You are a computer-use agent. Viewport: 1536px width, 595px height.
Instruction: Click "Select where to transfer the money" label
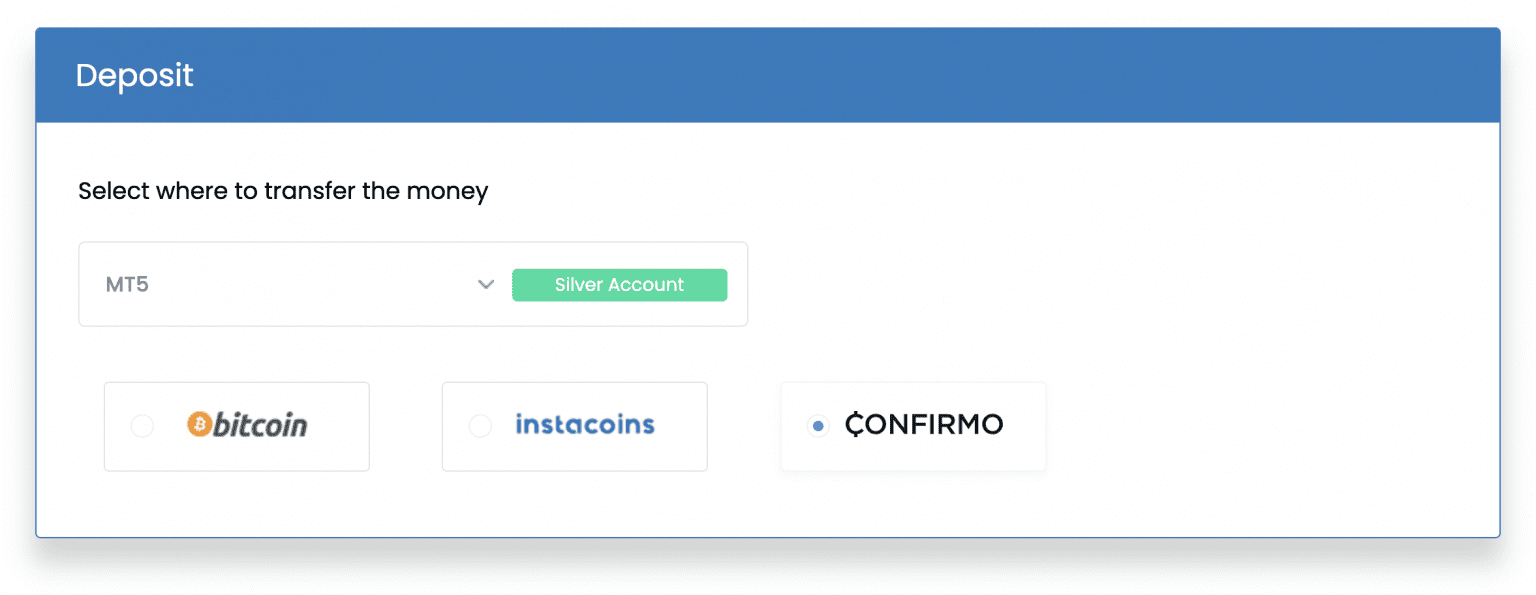[x=283, y=191]
